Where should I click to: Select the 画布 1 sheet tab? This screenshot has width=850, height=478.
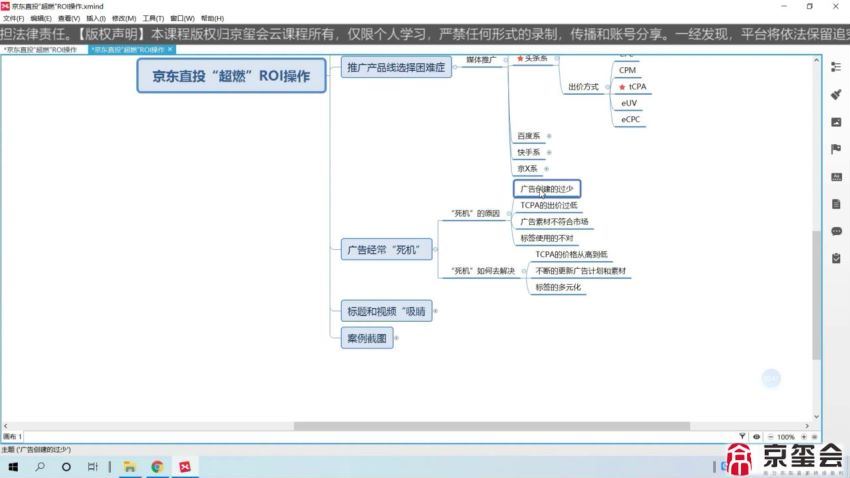[x=12, y=436]
